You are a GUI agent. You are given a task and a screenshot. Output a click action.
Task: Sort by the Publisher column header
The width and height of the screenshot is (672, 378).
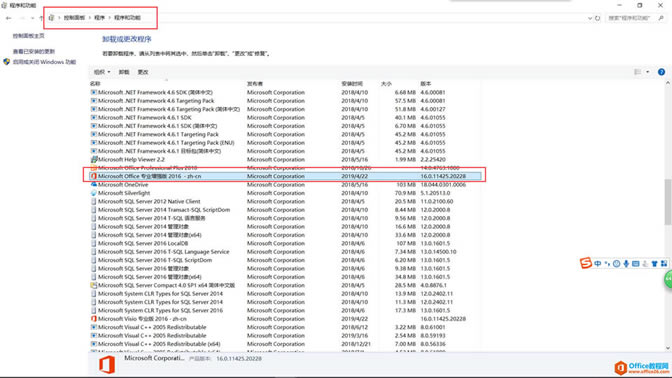(x=255, y=84)
